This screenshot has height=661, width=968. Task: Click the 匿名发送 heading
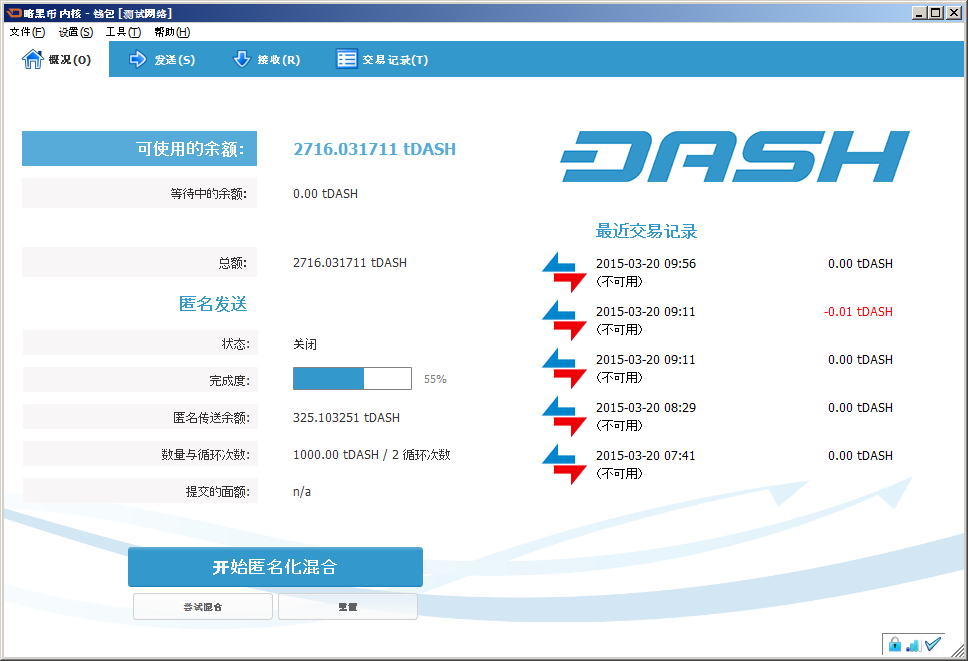tap(213, 304)
